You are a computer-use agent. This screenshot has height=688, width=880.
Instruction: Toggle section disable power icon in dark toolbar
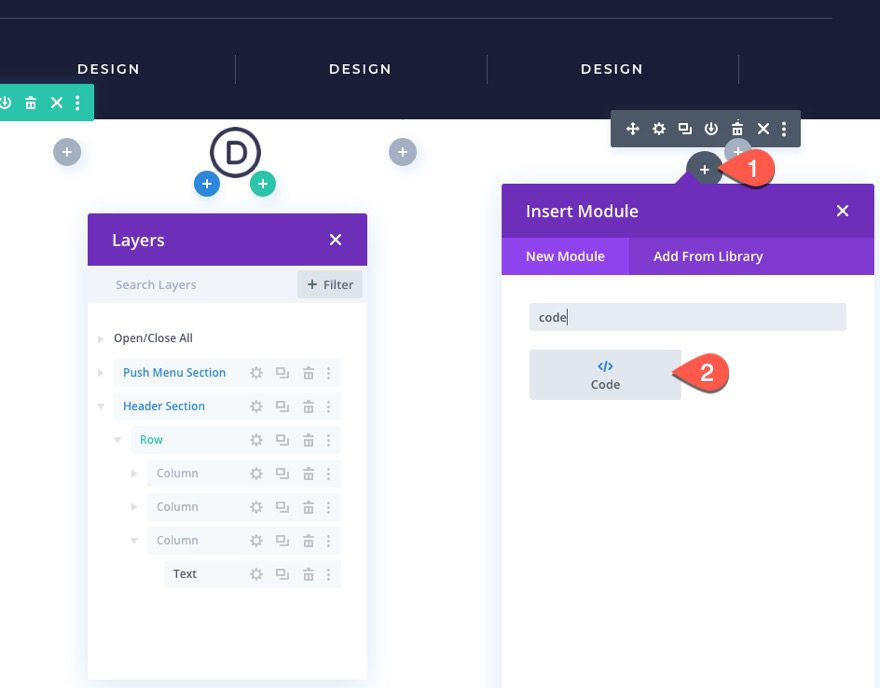click(x=710, y=128)
